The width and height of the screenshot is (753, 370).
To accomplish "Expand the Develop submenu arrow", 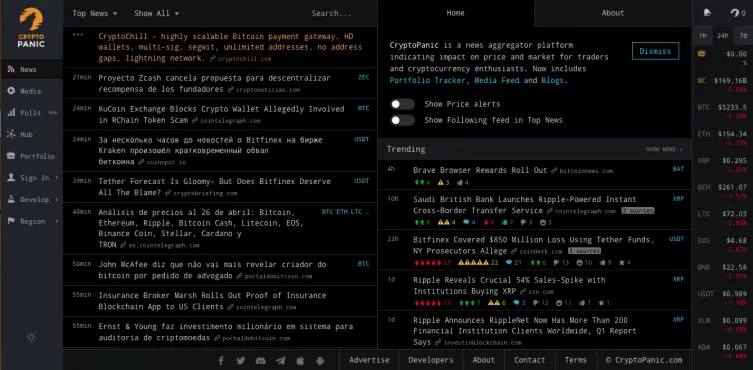I will (57, 199).
